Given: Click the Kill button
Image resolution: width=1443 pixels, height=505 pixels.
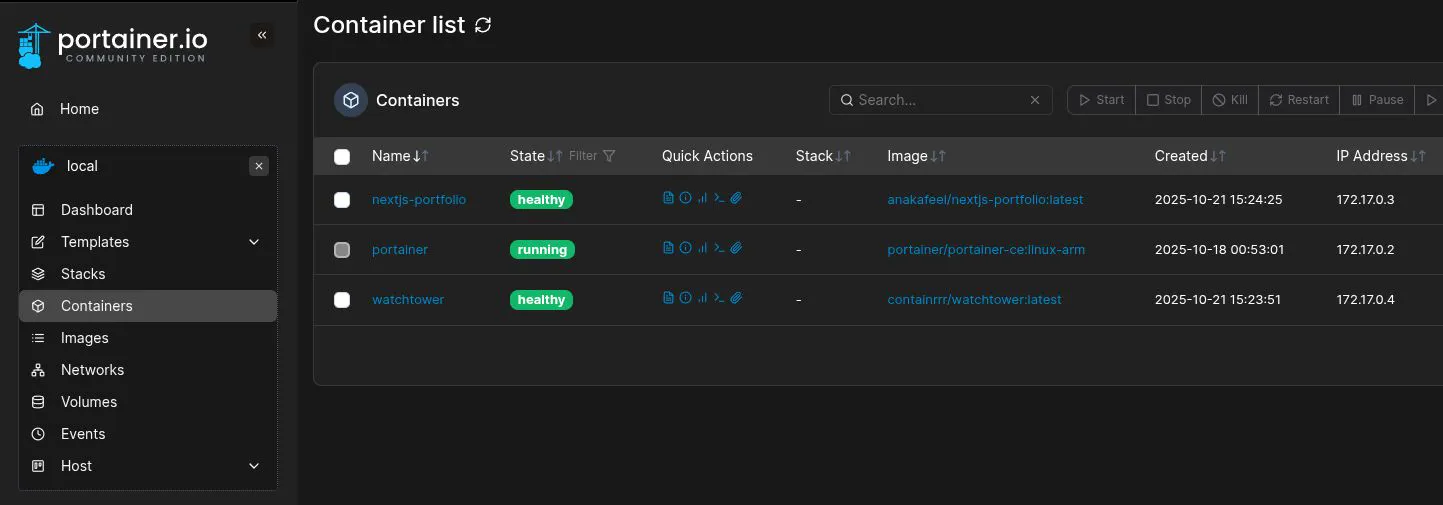Looking at the screenshot, I should click(1230, 100).
